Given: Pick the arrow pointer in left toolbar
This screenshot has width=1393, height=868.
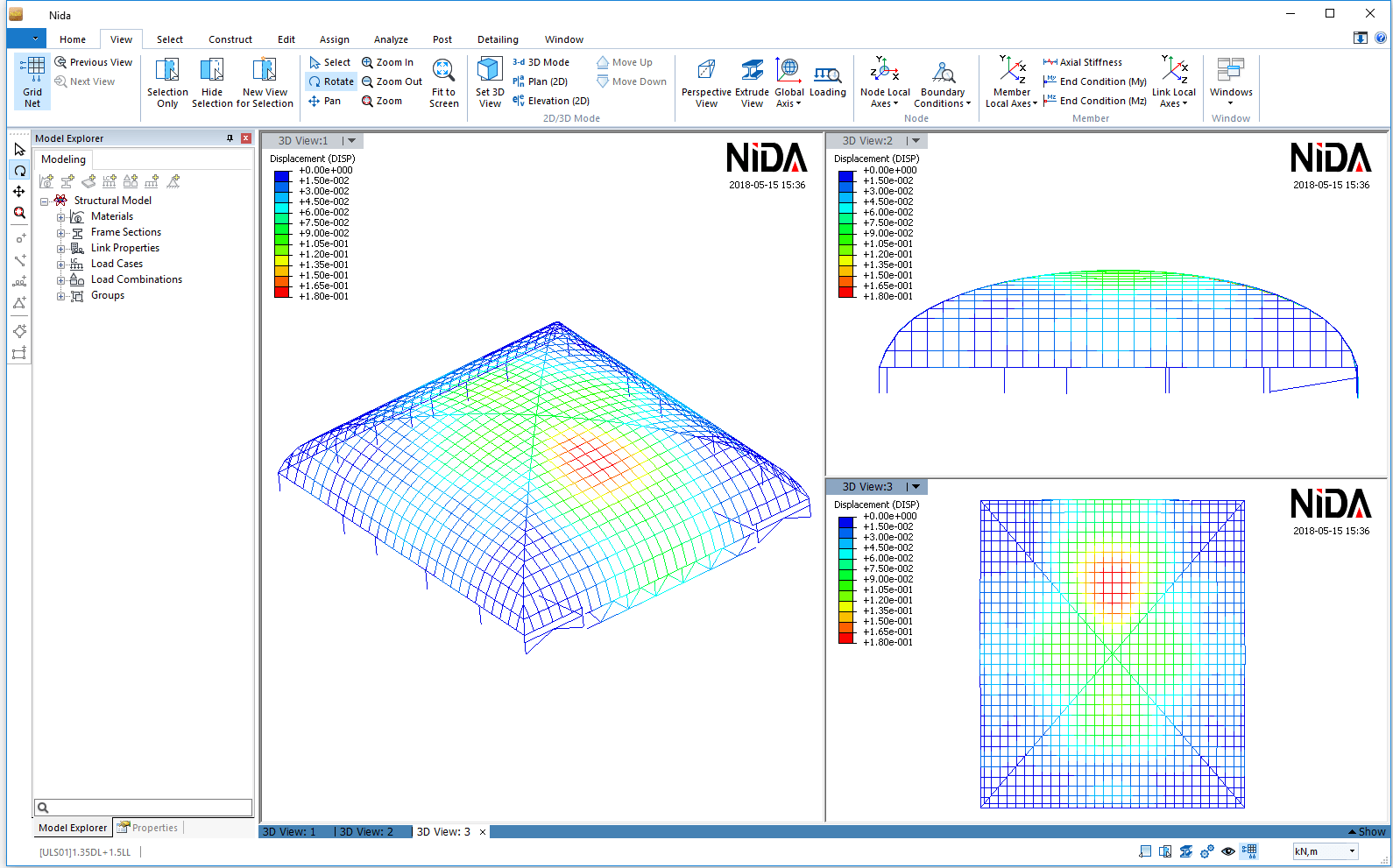Looking at the screenshot, I should pyautogui.click(x=19, y=150).
